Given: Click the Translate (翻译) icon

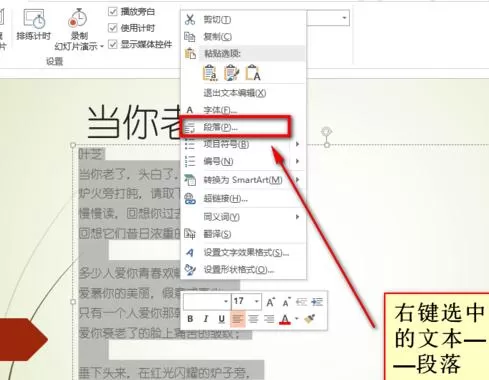Looking at the screenshot, I should [x=190, y=234].
